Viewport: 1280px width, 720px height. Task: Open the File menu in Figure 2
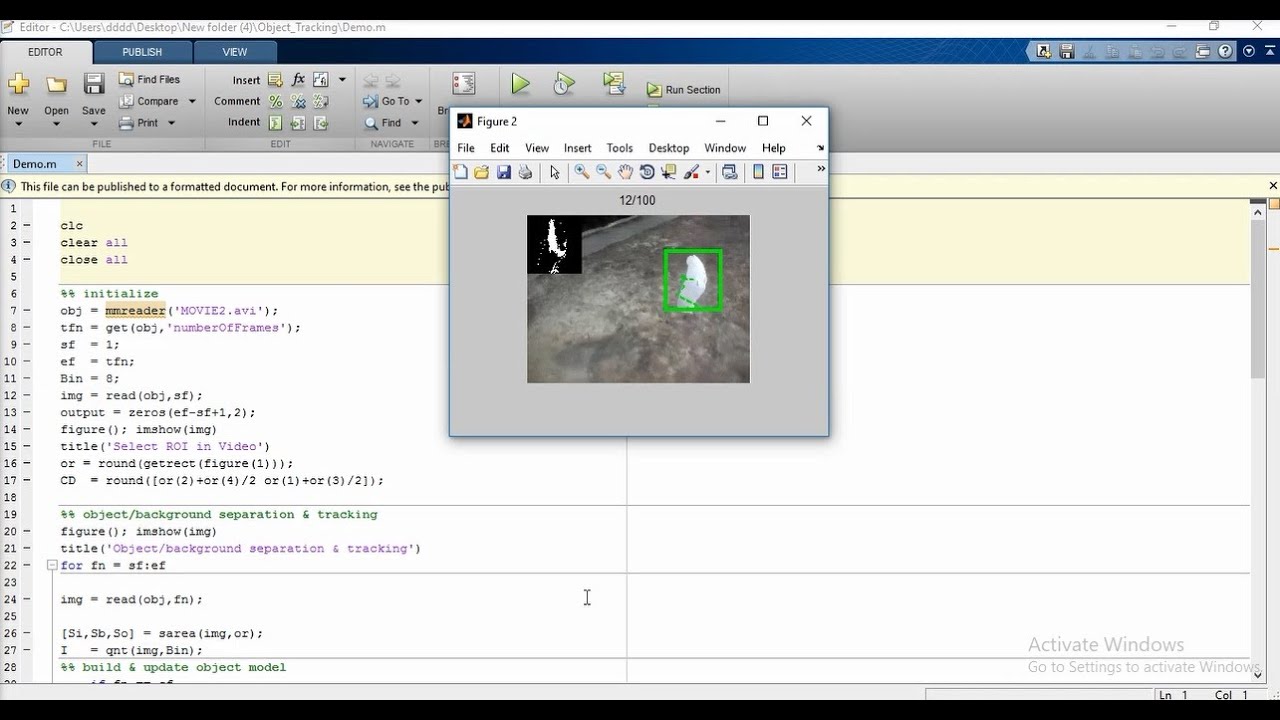click(x=466, y=148)
